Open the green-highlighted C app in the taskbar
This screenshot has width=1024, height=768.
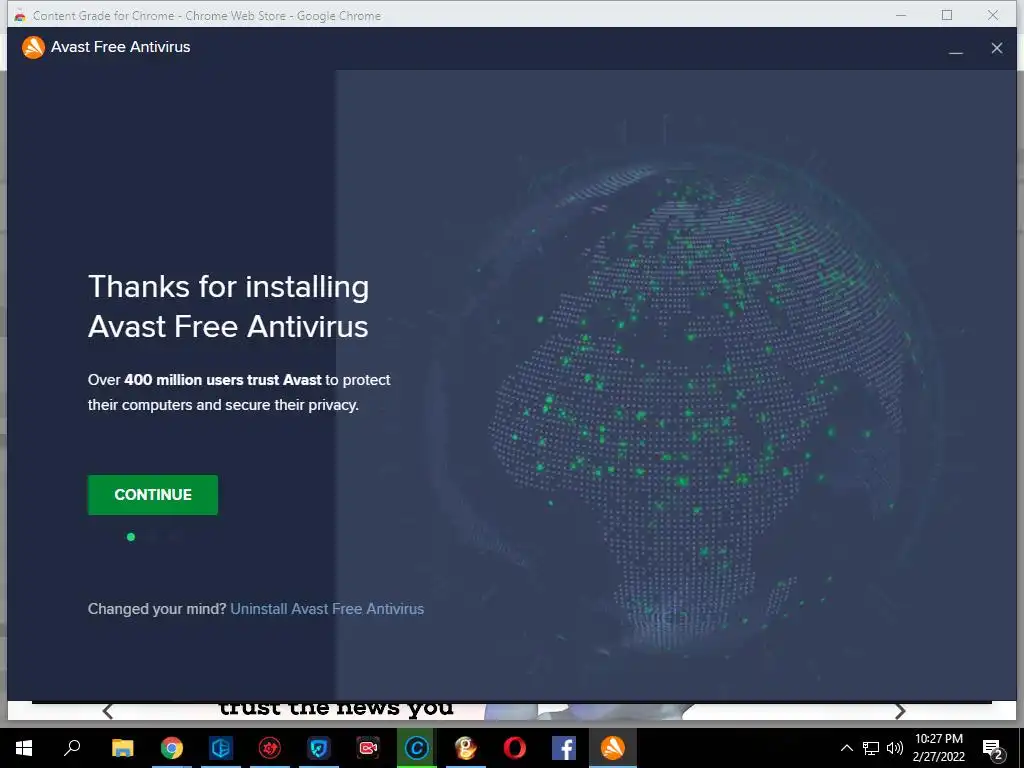pyautogui.click(x=417, y=748)
